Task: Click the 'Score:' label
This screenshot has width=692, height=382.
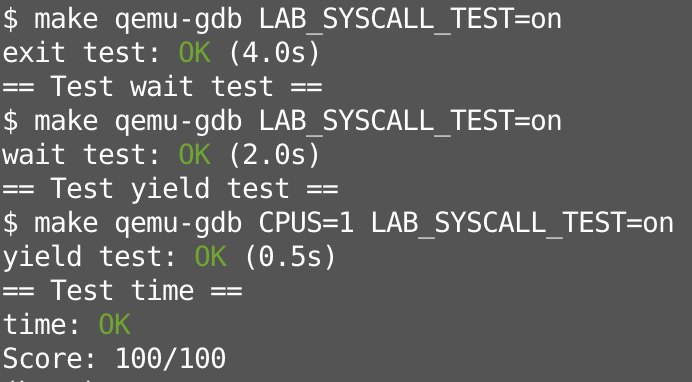Action: 49,358
